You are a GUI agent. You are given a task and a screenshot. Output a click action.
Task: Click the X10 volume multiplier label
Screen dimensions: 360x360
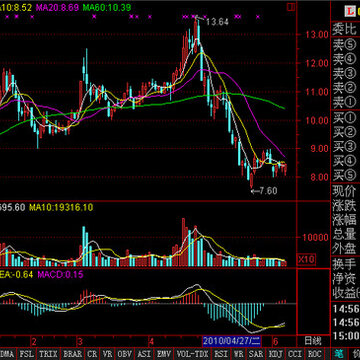306,259
